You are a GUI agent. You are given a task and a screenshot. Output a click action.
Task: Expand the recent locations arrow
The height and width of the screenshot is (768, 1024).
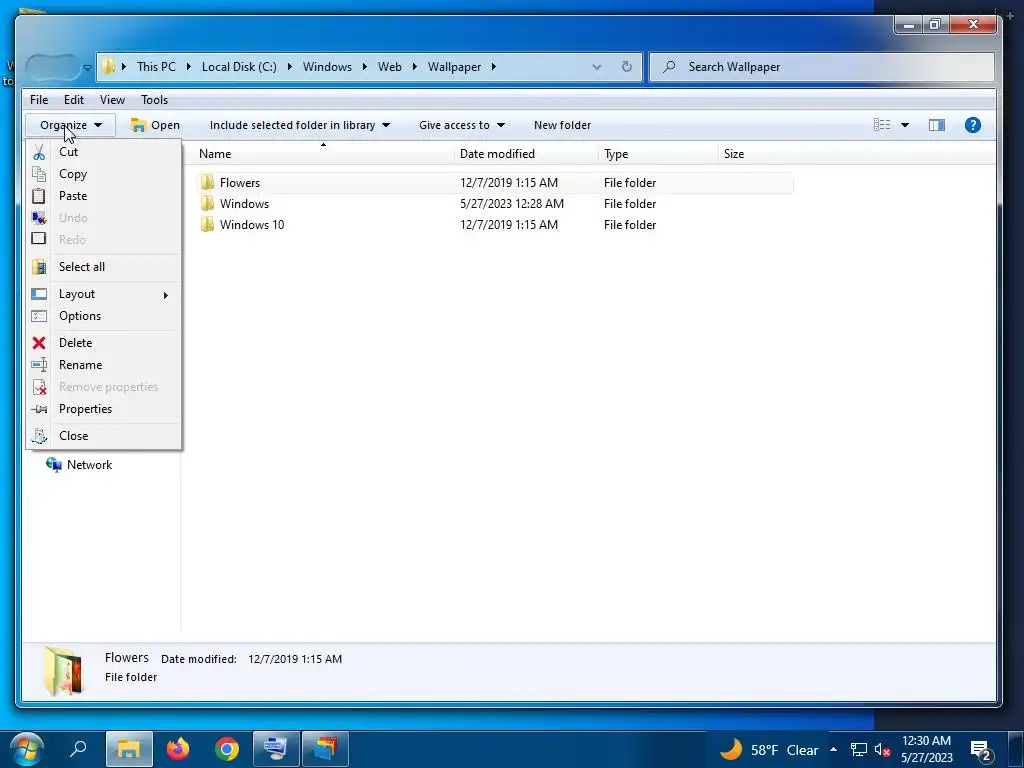tap(87, 67)
